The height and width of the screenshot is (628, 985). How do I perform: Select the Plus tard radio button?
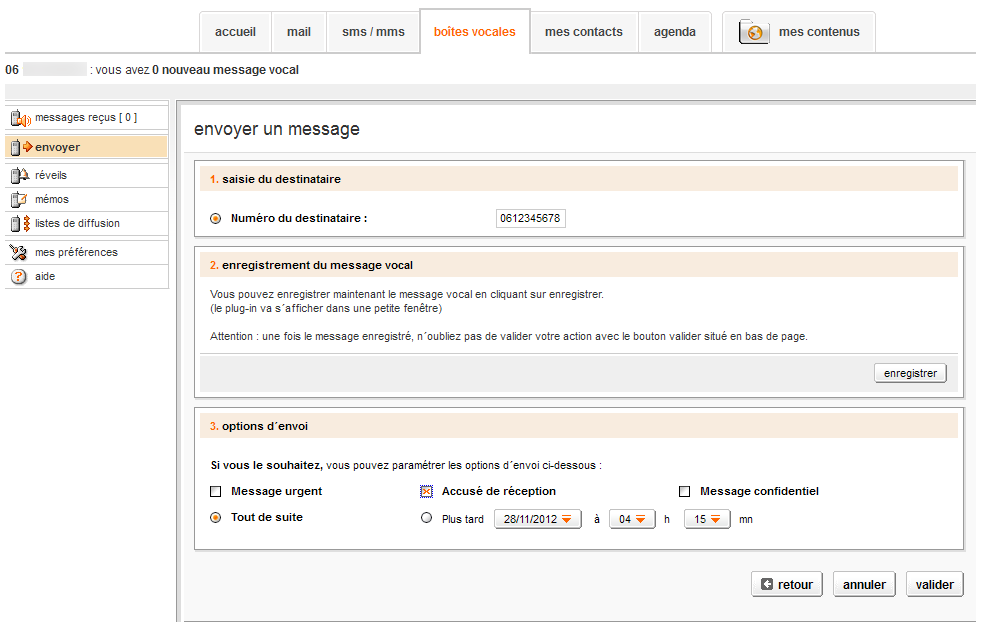point(426,518)
